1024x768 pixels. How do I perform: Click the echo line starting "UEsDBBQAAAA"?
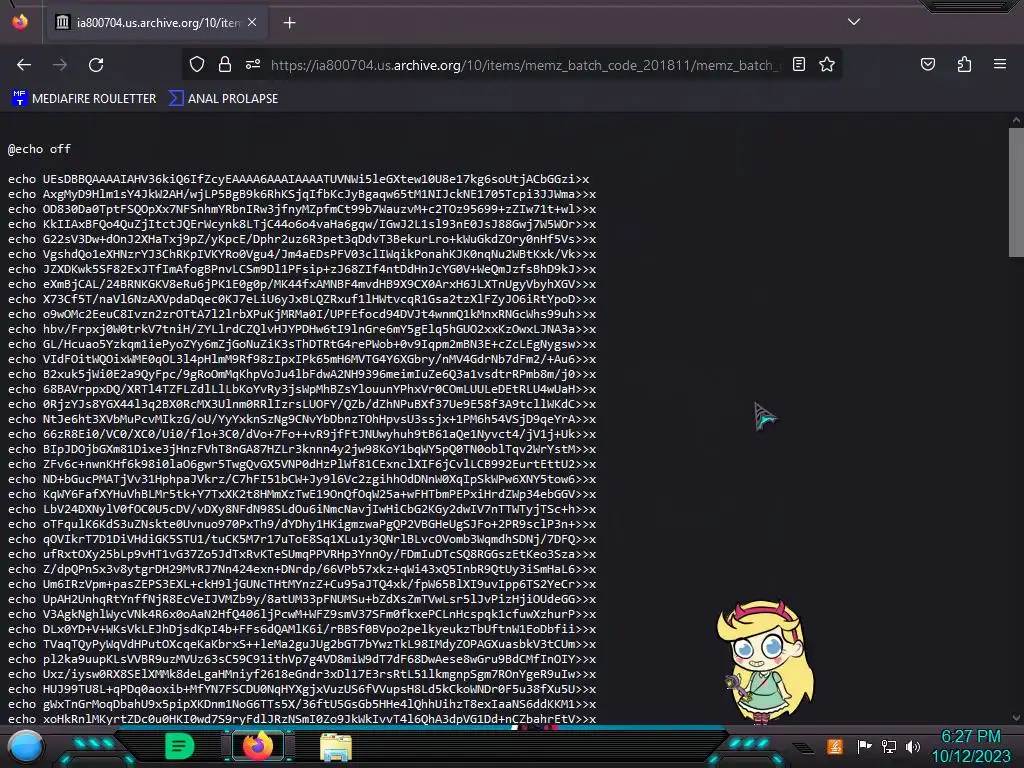click(x=298, y=179)
